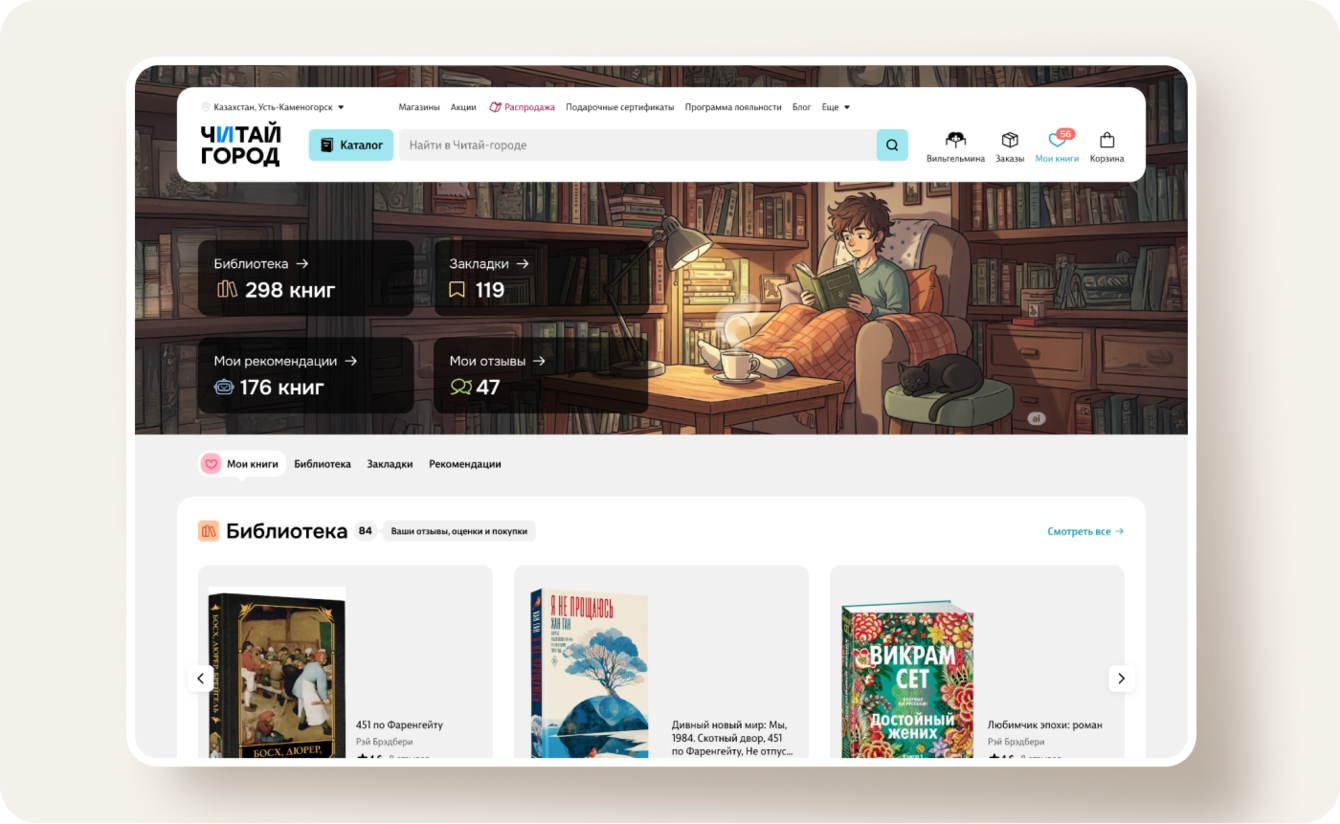Open the Мои отзывы 47 card
1340x824 pixels.
tap(541, 375)
